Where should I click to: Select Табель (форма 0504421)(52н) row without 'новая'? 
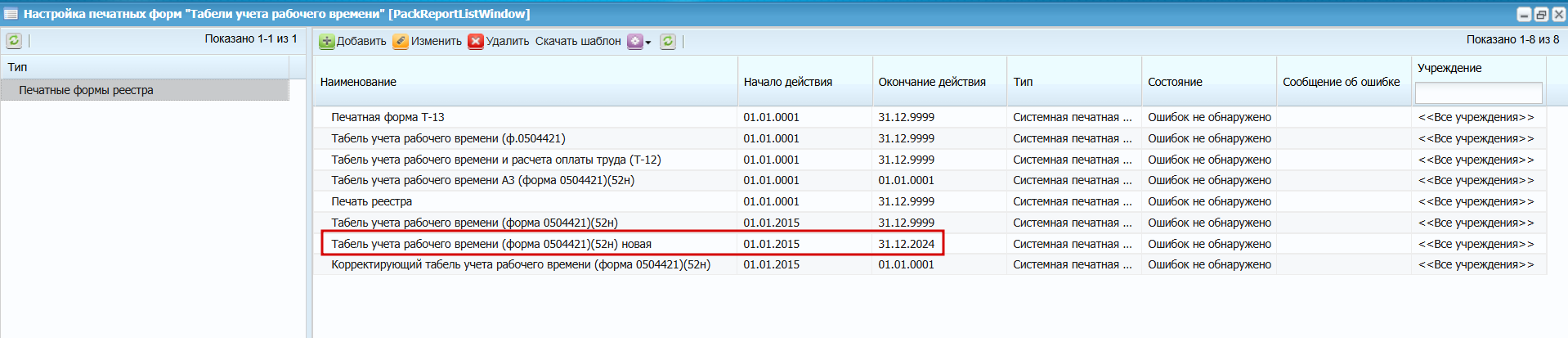[930, 223]
